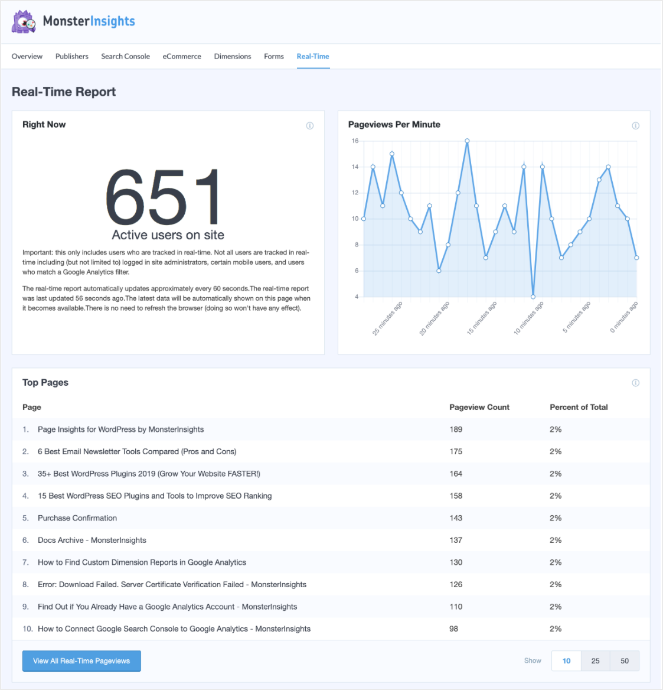Click the 'Top Pages' panel title
This screenshot has width=663, height=690.
(45, 382)
